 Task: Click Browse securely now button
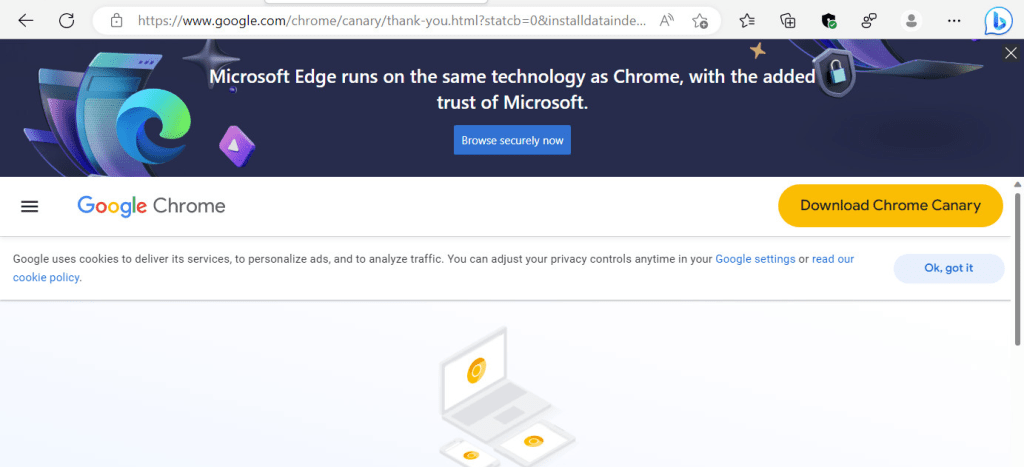click(512, 140)
